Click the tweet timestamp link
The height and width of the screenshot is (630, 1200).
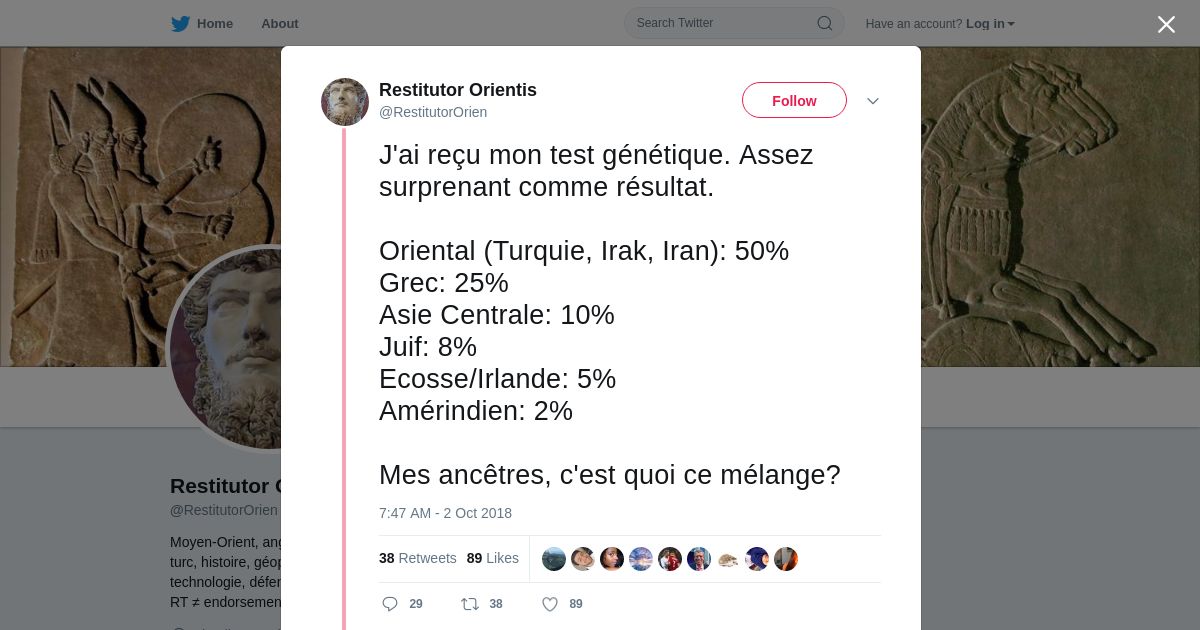(445, 513)
